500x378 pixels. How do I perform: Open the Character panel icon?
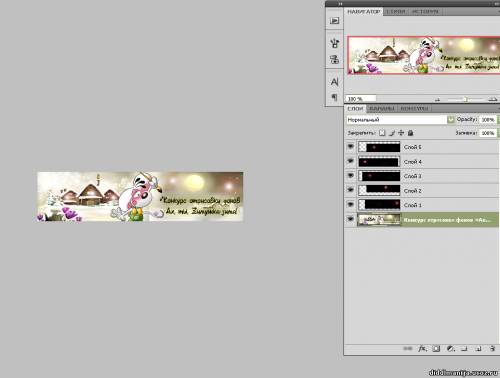click(x=334, y=82)
